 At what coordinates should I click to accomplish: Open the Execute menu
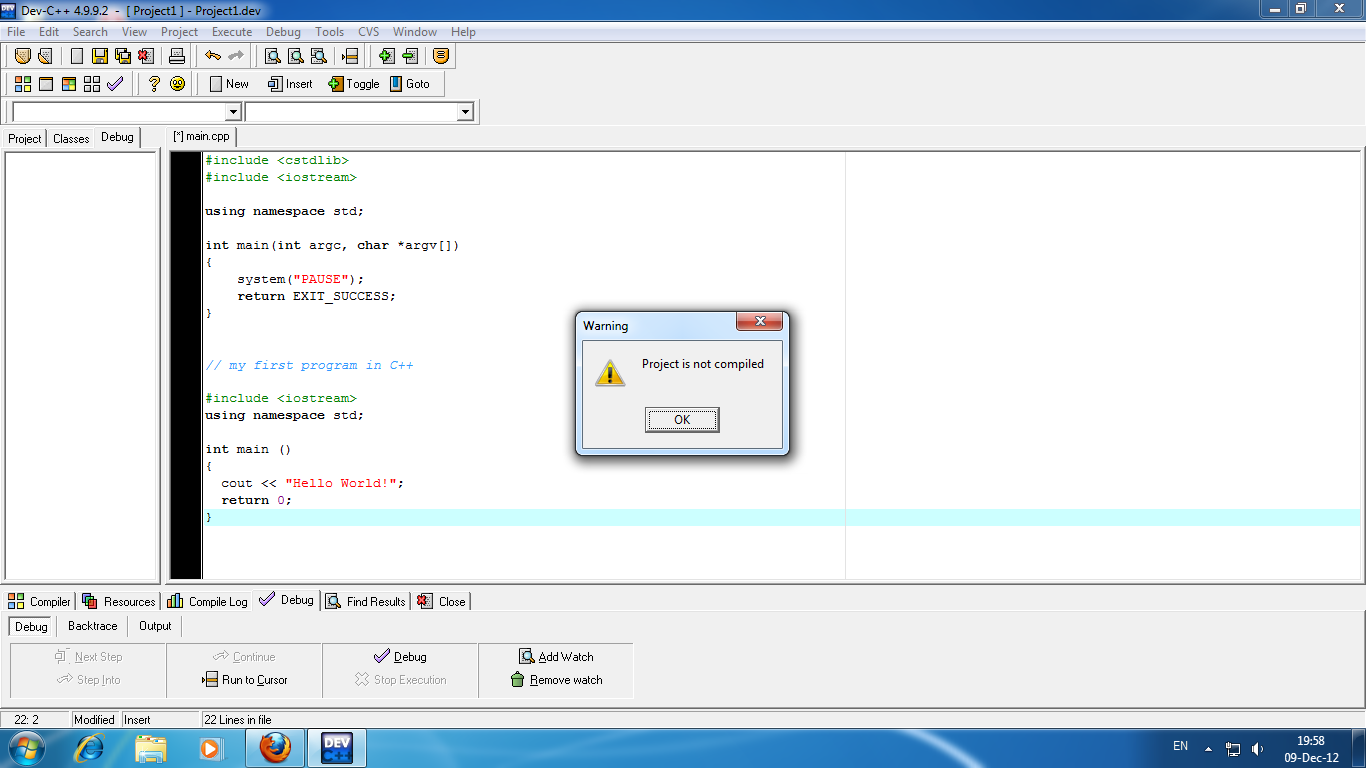pos(232,32)
